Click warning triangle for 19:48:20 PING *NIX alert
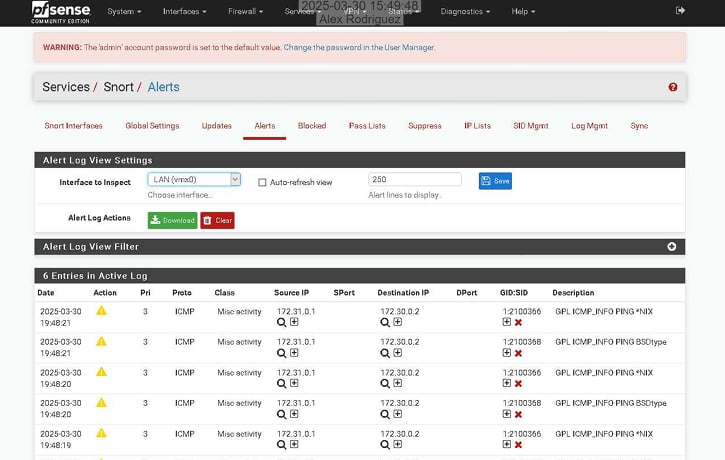Viewport: 725px width, 460px height. pos(101,372)
